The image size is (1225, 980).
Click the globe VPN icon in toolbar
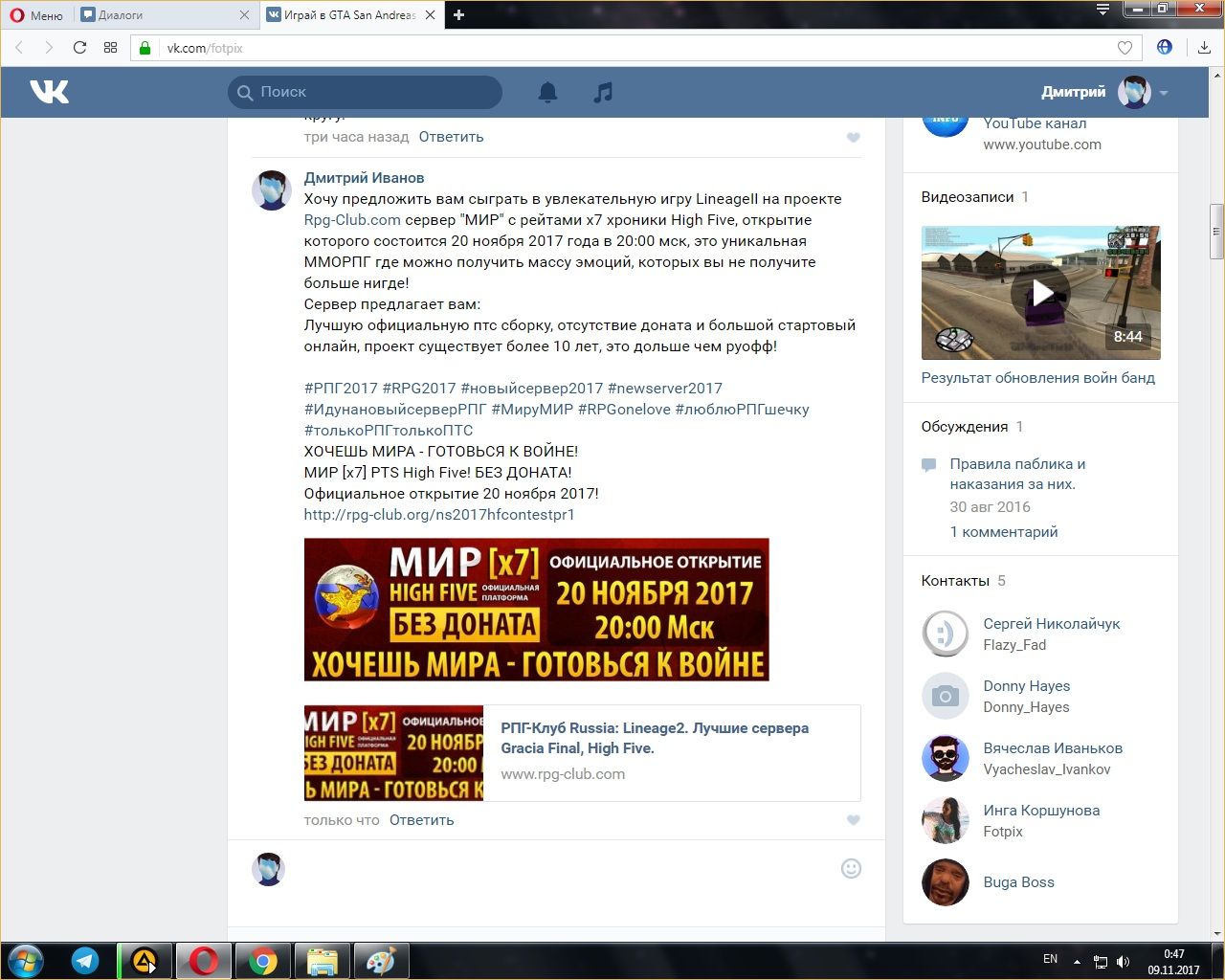[x=1165, y=47]
